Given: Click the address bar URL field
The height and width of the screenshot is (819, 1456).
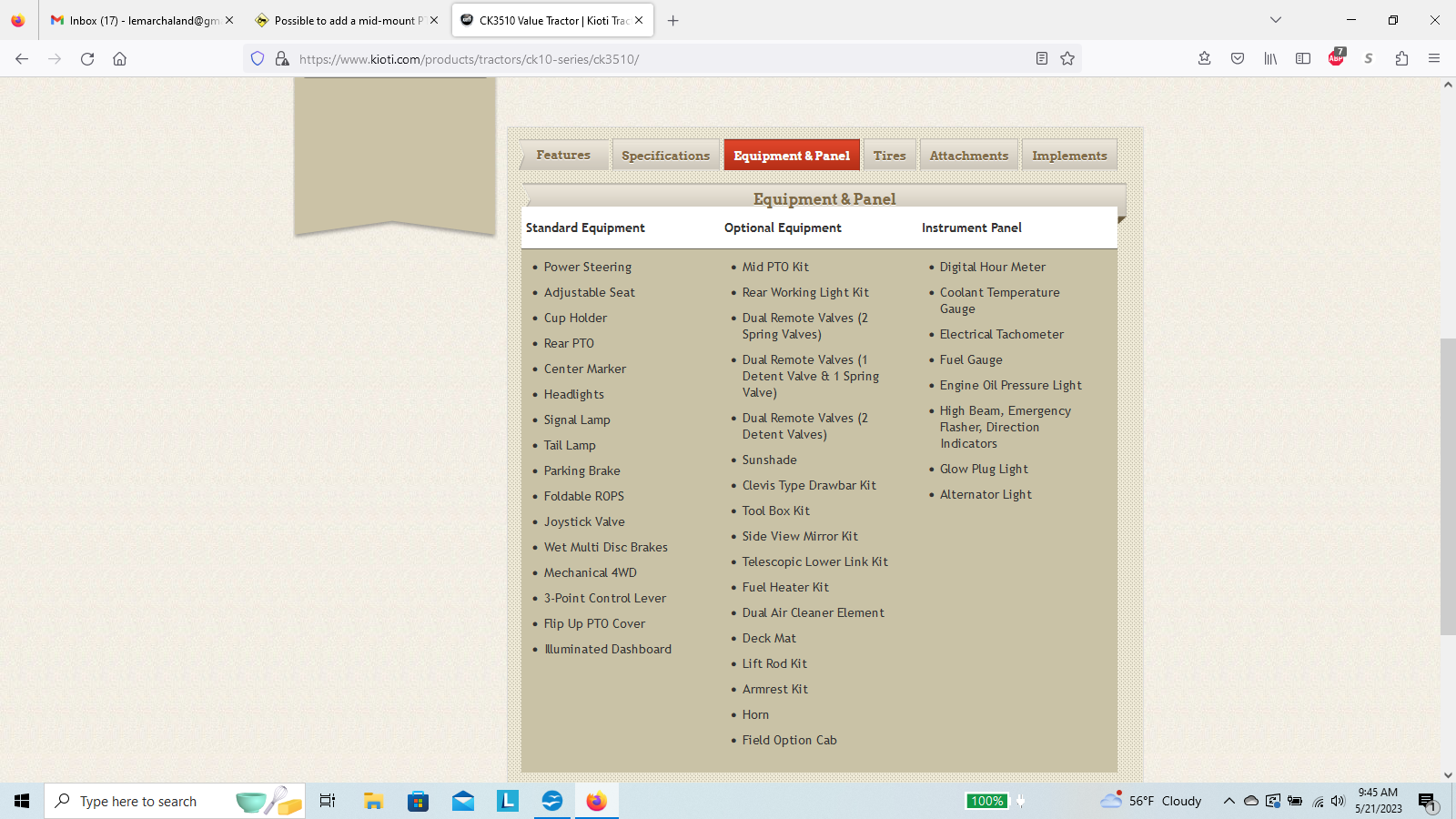Looking at the screenshot, I should [x=637, y=59].
